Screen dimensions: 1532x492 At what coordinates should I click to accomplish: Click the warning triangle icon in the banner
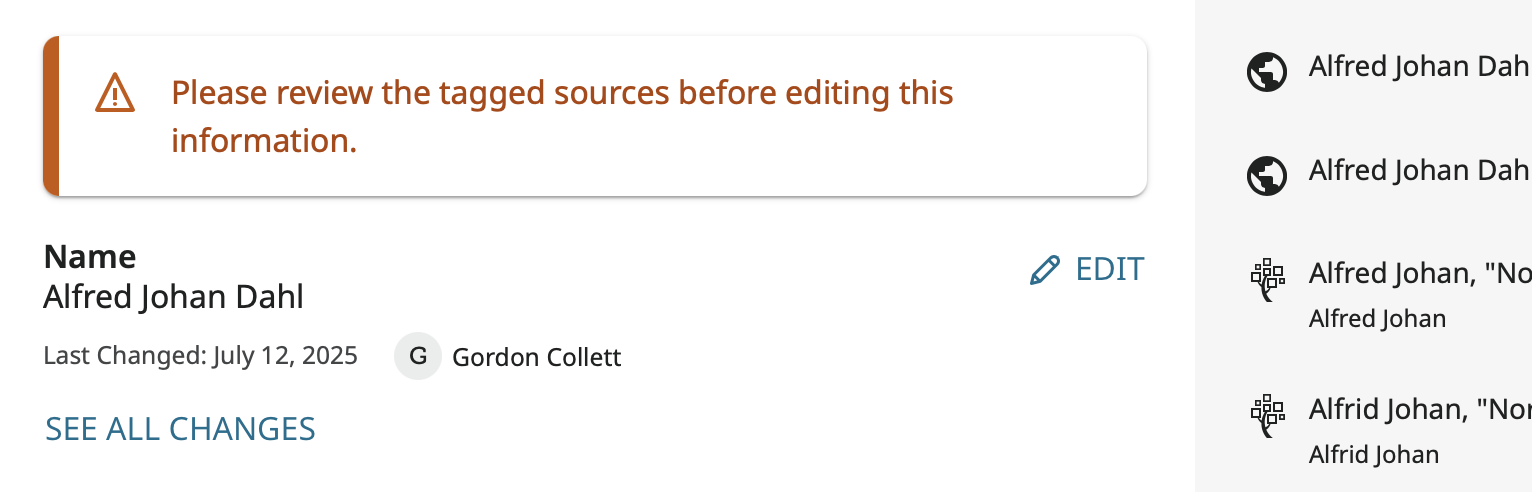coord(115,93)
